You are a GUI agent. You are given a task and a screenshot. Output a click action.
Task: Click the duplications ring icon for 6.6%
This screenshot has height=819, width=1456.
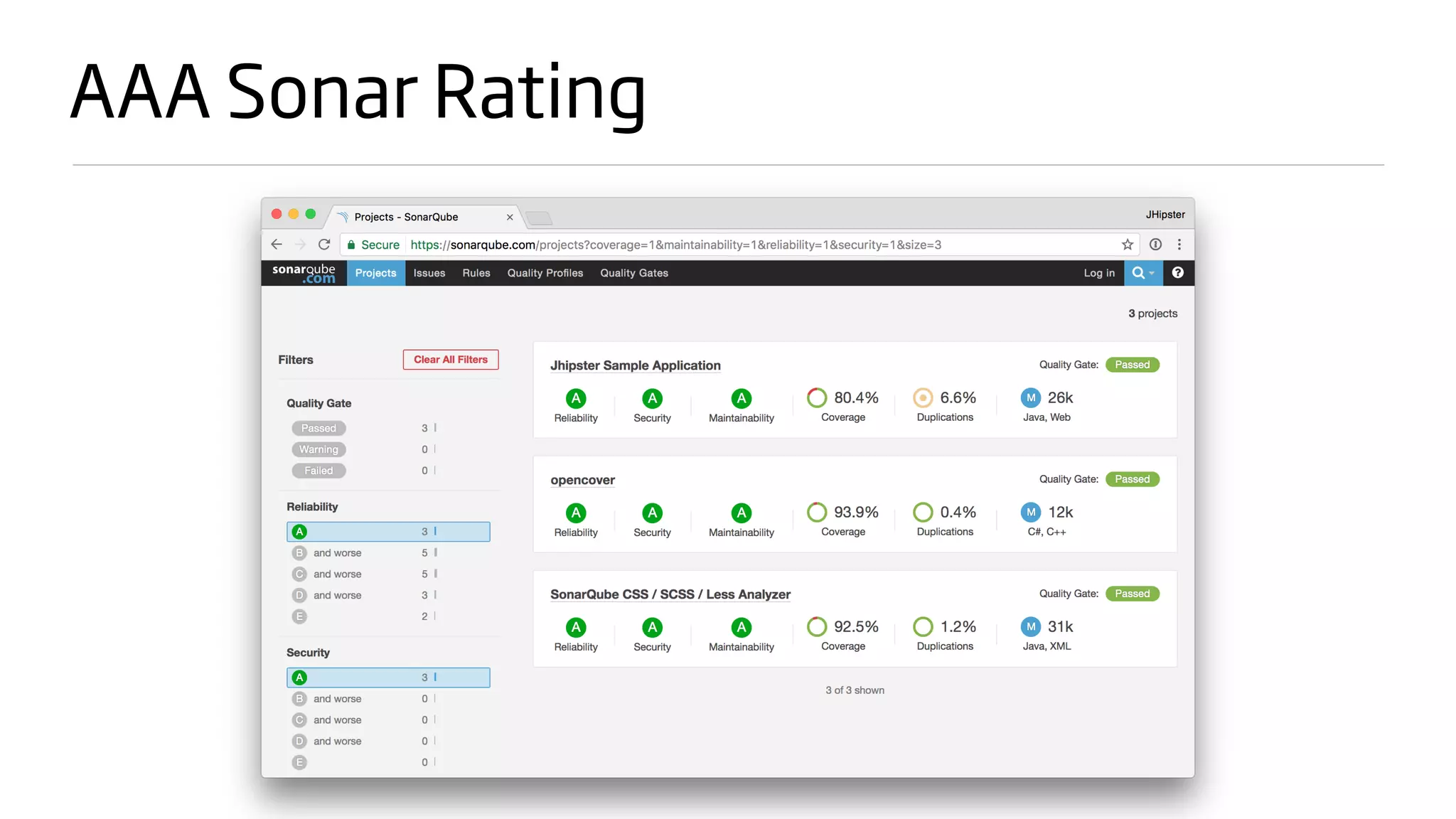(x=923, y=398)
